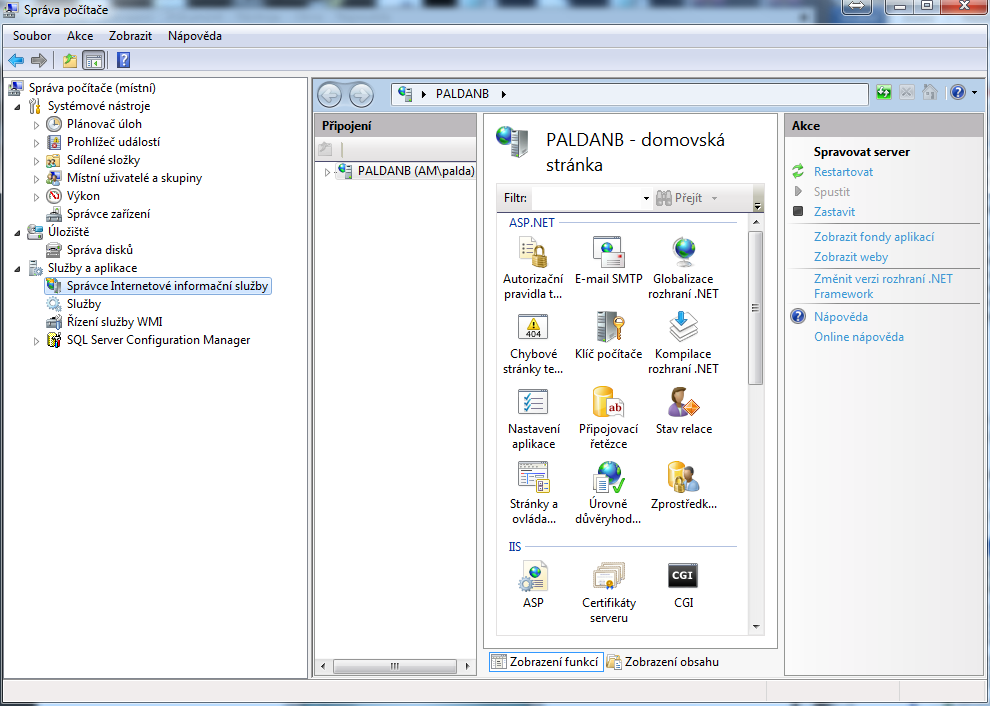Screen dimensions: 990x706
Task: Select Služby tree item
Action: [x=84, y=304]
